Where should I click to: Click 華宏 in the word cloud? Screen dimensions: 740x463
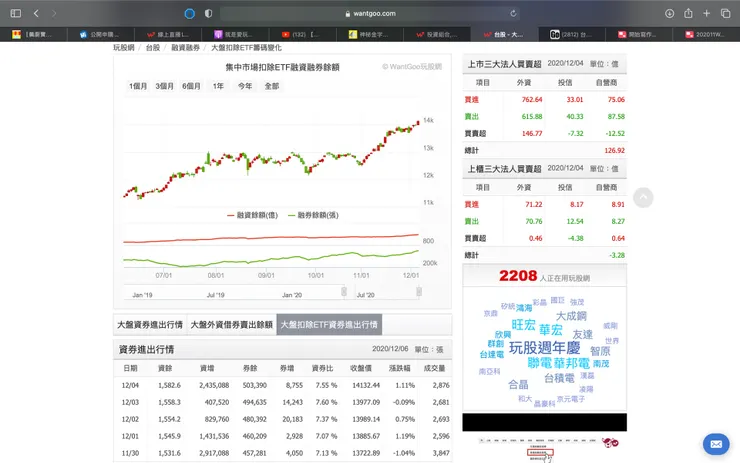click(551, 329)
